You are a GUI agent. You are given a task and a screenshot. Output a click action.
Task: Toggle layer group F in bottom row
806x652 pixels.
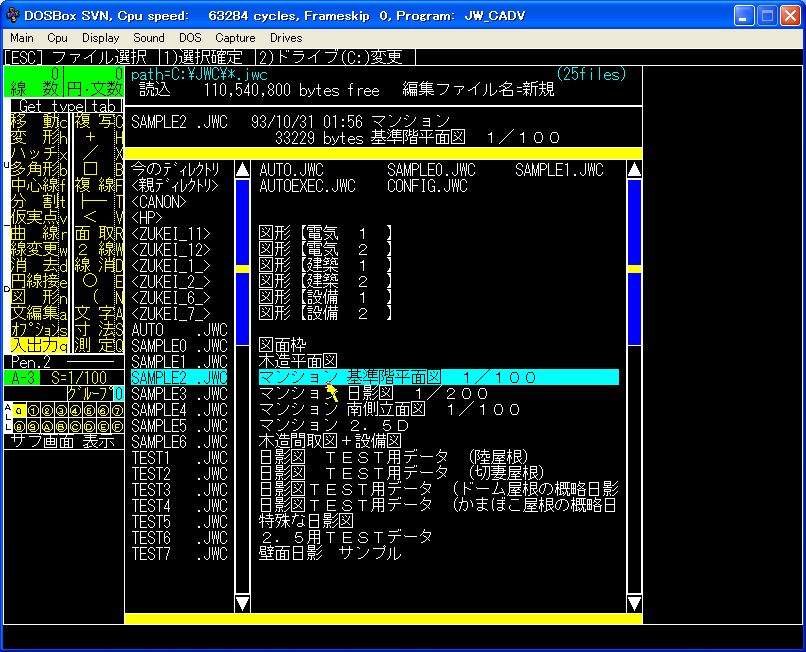(x=118, y=425)
